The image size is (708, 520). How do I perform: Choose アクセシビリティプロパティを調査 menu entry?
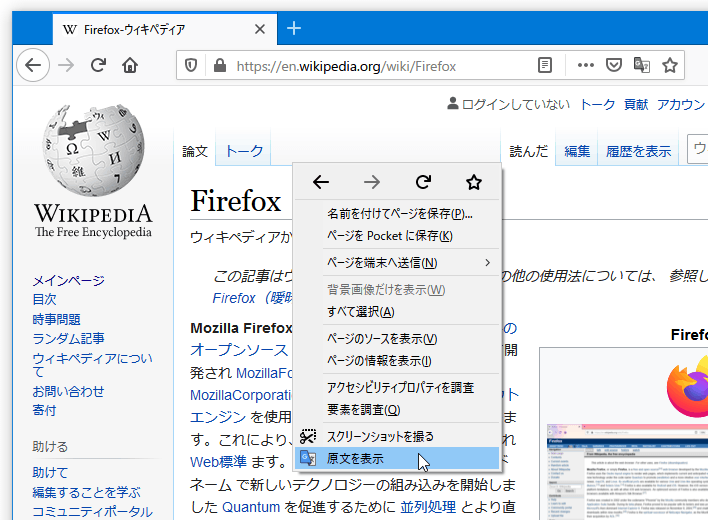[x=397, y=388]
